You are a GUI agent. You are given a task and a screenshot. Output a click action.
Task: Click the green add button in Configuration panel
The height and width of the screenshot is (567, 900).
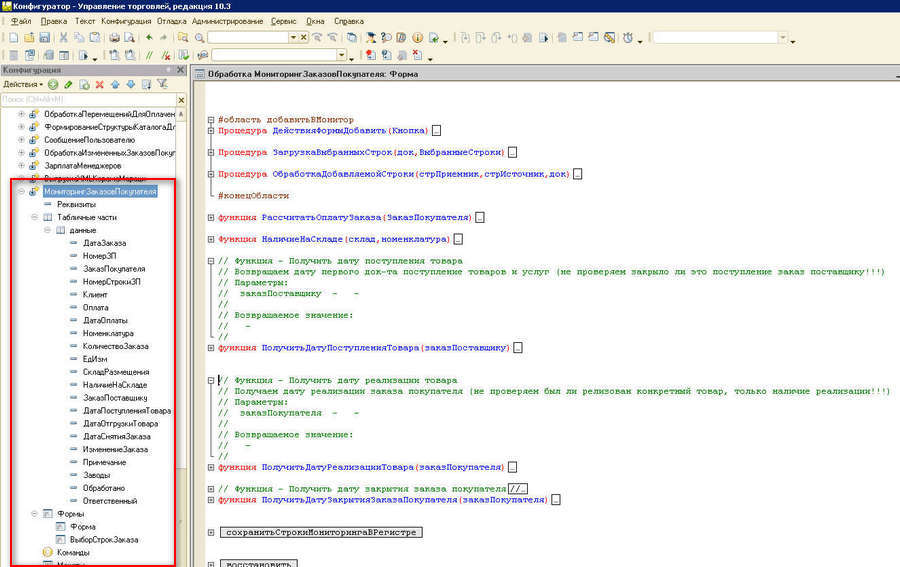(53, 85)
